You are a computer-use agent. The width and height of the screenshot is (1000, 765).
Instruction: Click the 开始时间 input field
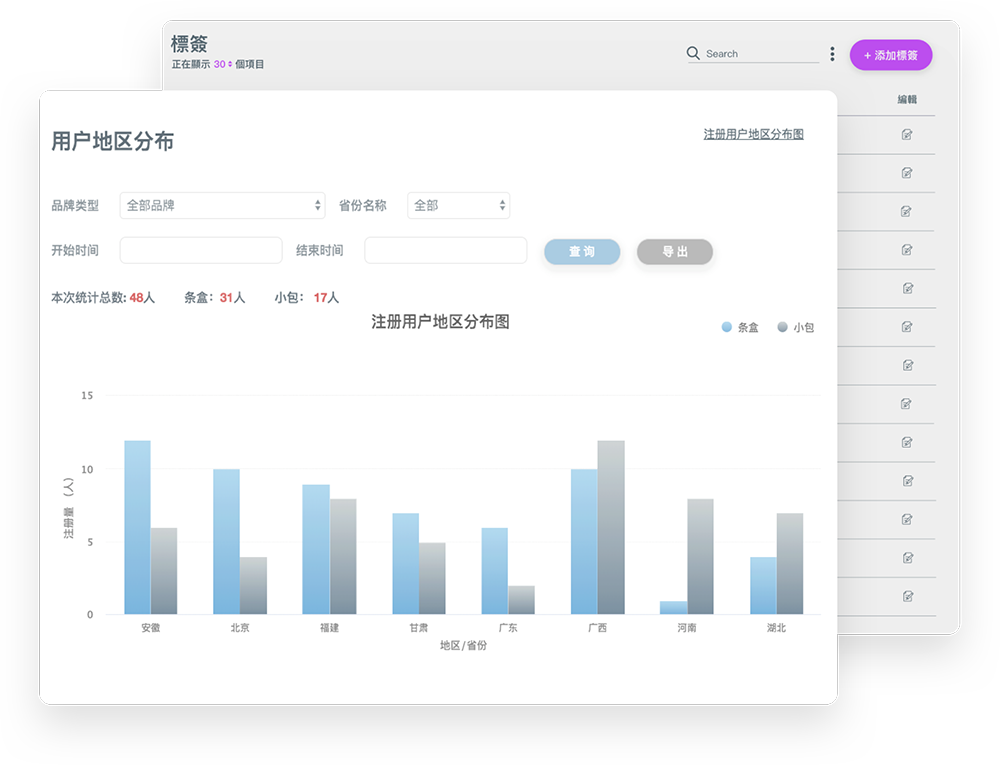[201, 250]
